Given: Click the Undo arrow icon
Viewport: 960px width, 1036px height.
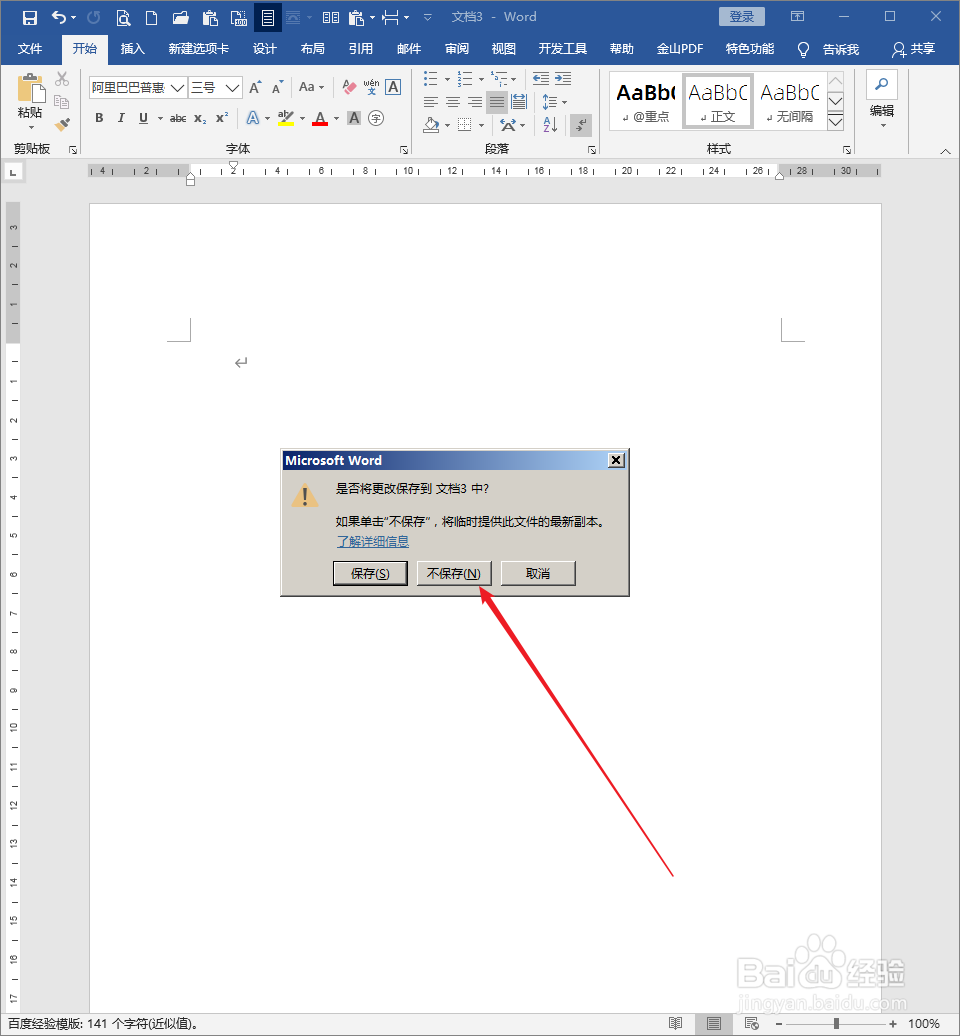Looking at the screenshot, I should 59,17.
